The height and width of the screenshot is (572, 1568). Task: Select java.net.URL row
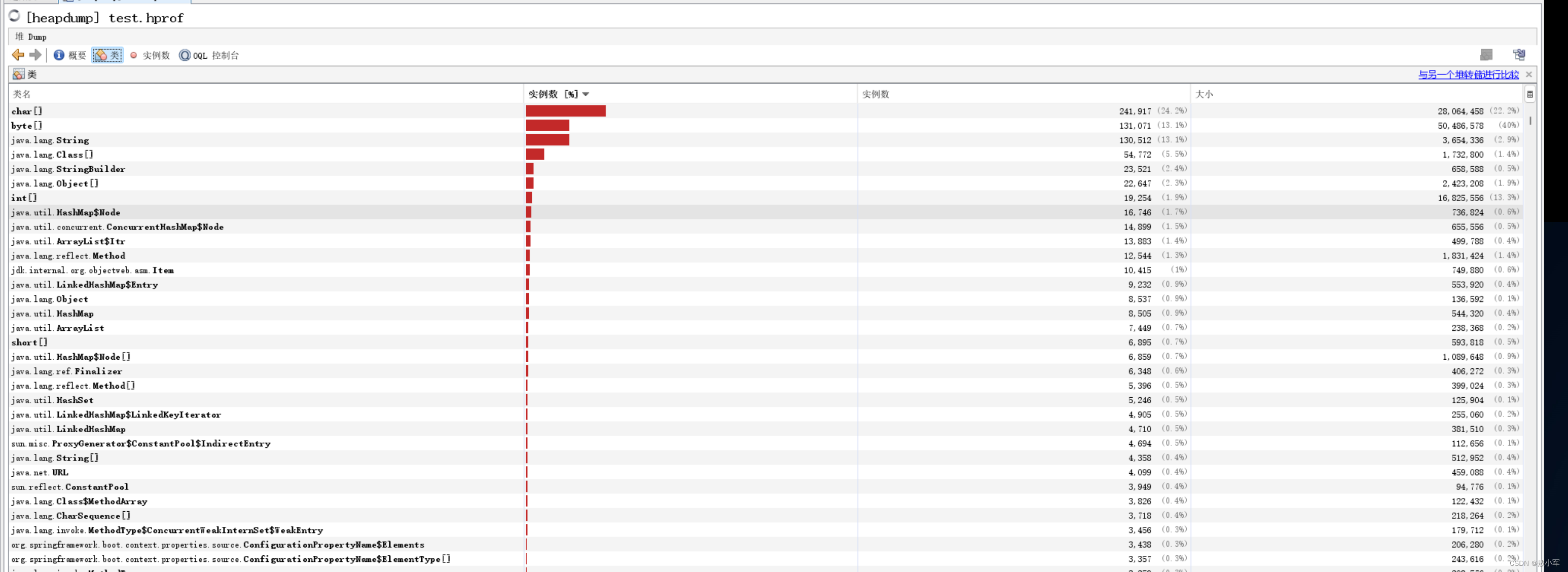click(765, 473)
